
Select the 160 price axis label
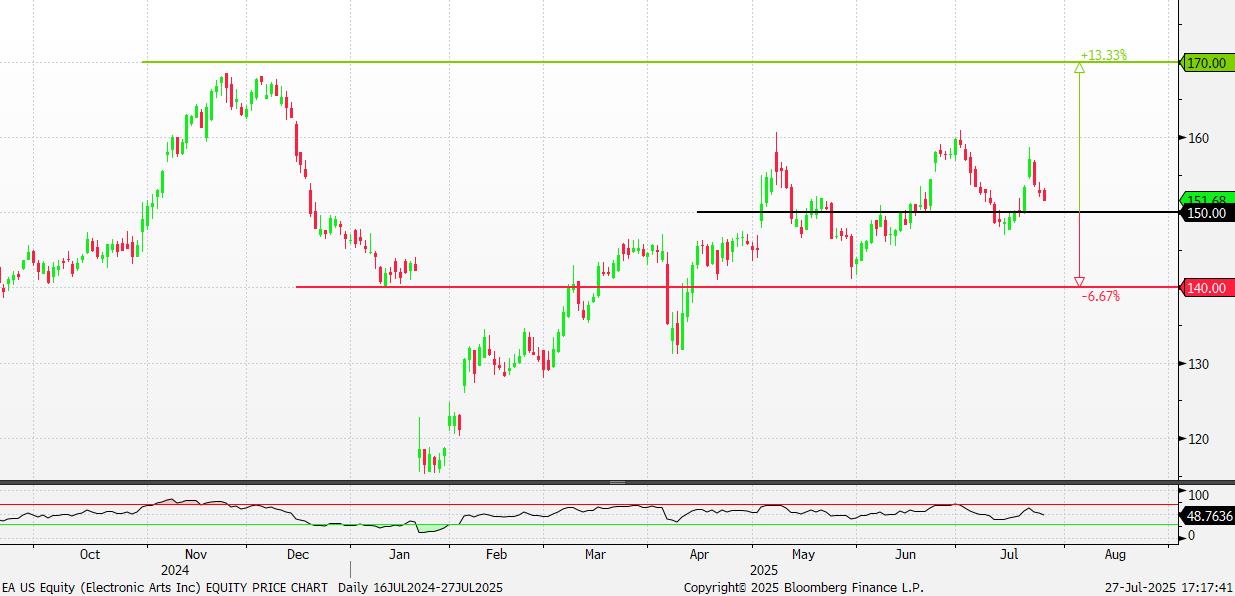(x=1198, y=138)
